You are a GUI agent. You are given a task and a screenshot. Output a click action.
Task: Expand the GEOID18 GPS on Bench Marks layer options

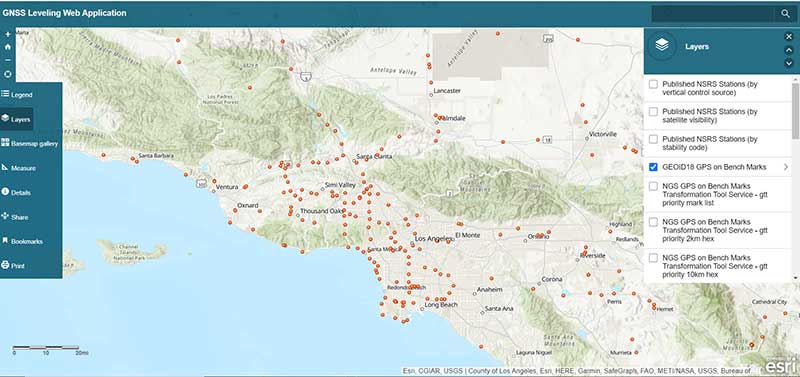pos(786,167)
